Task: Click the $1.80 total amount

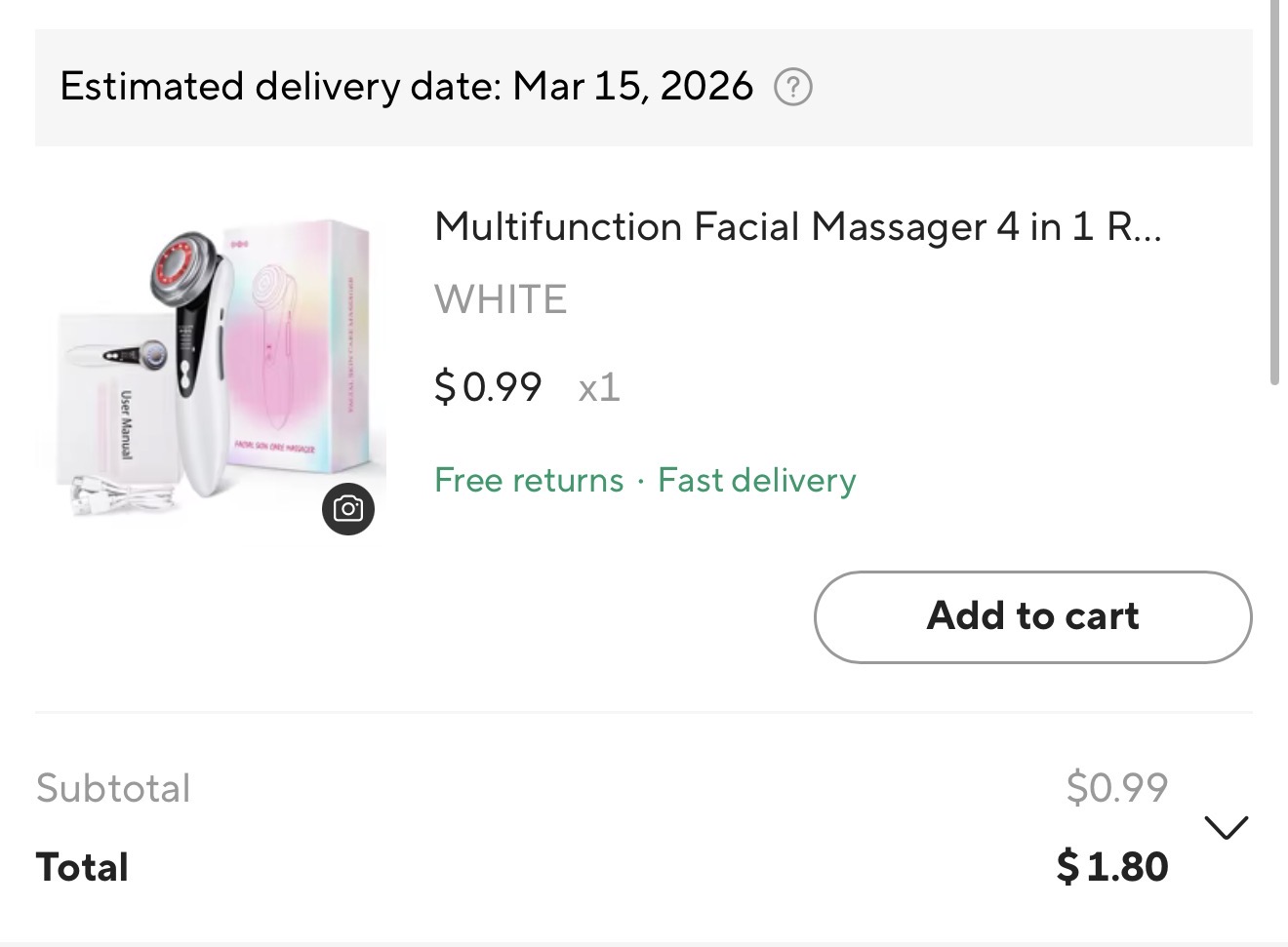Action: click(1112, 867)
